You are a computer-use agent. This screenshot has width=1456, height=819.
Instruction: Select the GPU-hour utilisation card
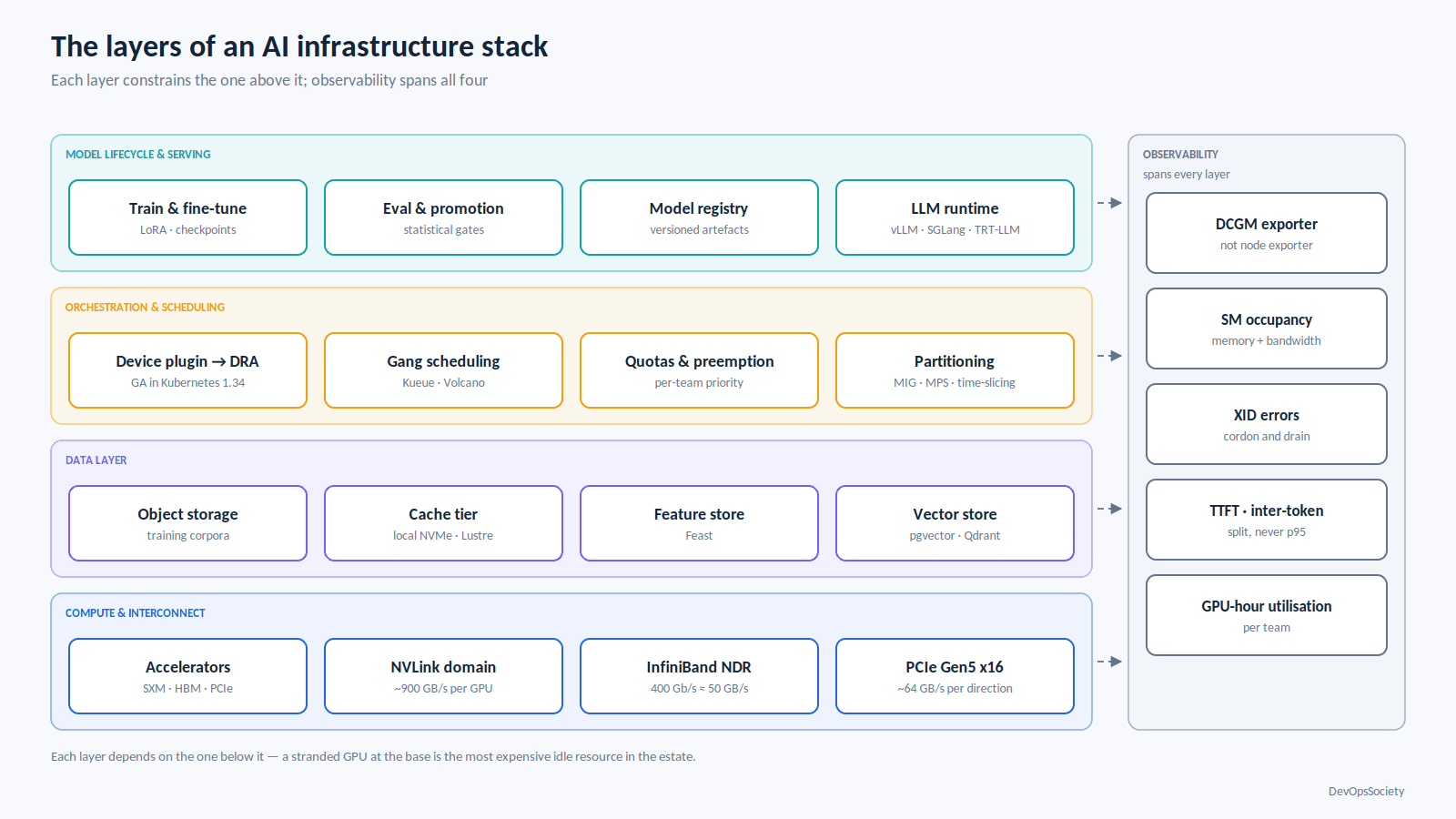point(1267,615)
